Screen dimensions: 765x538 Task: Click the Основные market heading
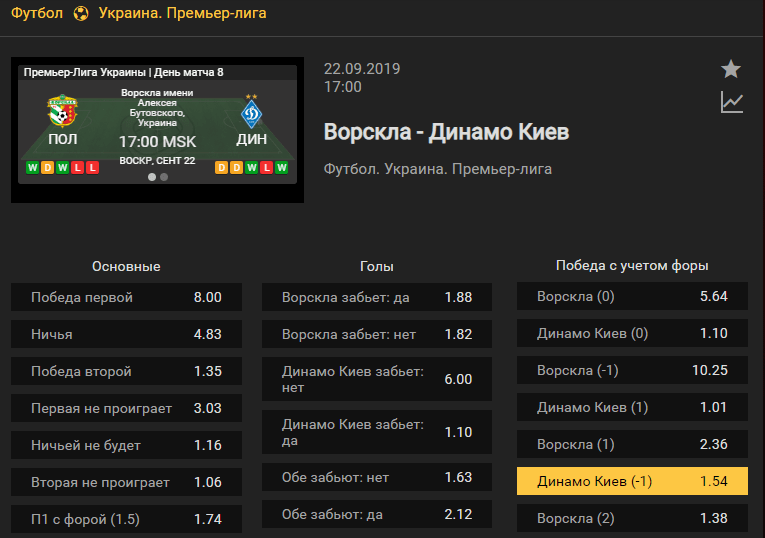point(126,266)
